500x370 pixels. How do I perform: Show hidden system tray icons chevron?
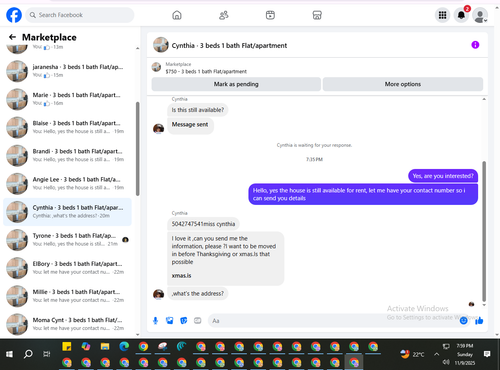[436, 354]
